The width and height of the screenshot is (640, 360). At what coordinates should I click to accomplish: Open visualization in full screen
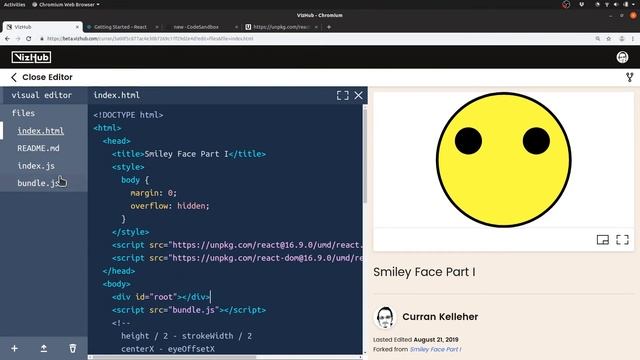622,240
